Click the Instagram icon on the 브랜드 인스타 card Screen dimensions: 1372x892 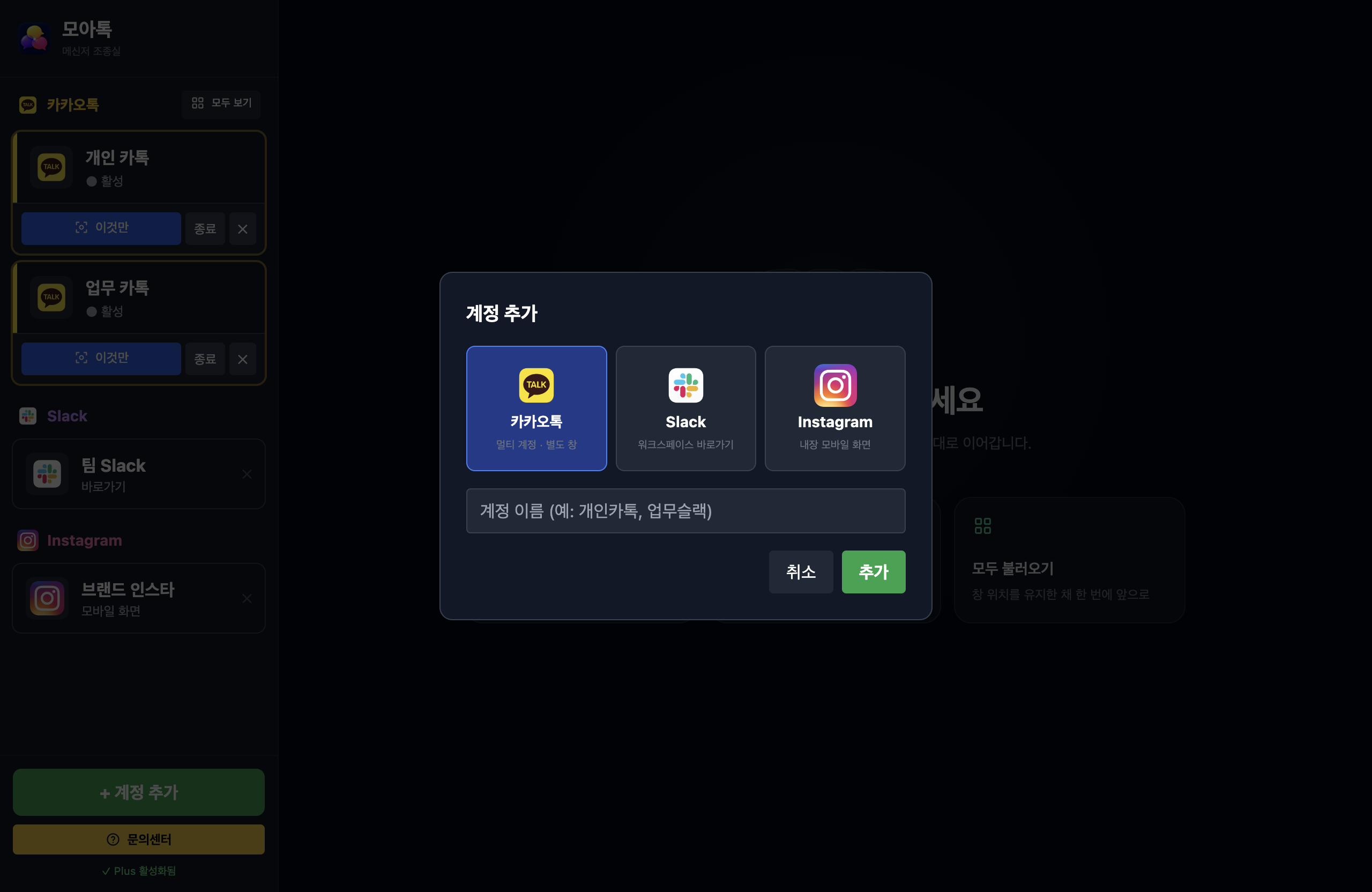(x=47, y=599)
